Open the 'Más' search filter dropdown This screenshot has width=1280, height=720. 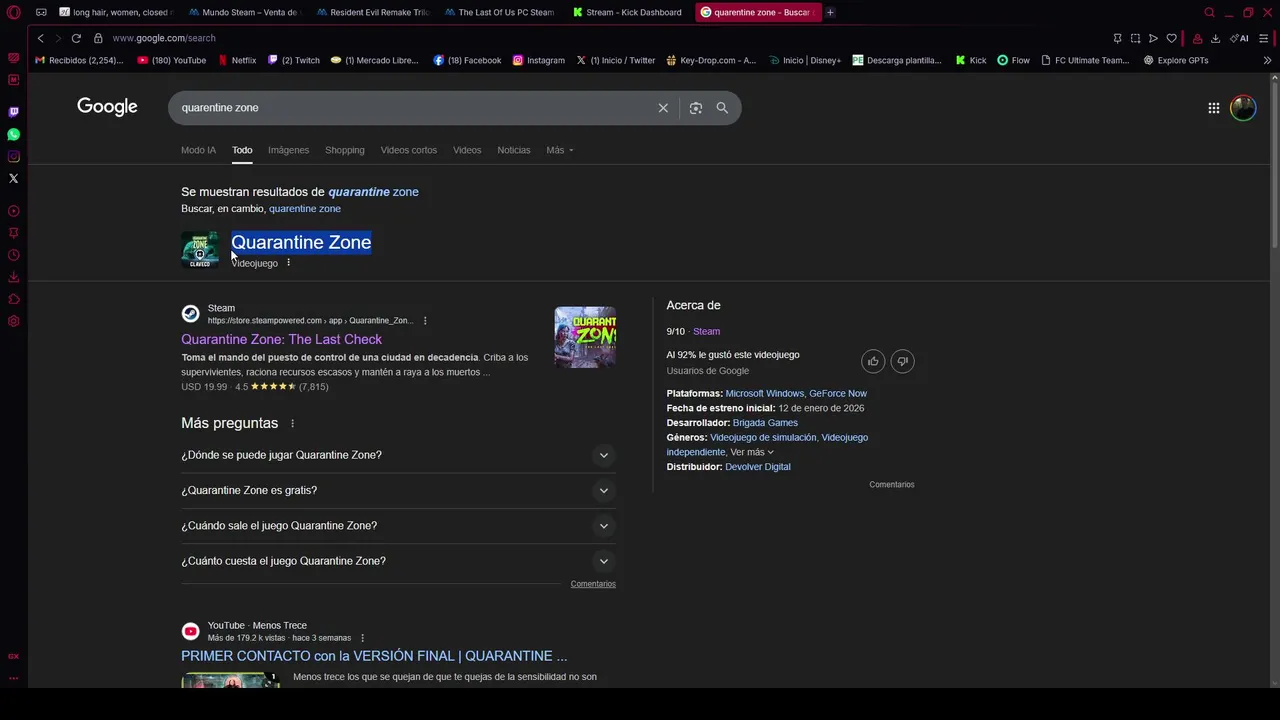pyautogui.click(x=559, y=150)
